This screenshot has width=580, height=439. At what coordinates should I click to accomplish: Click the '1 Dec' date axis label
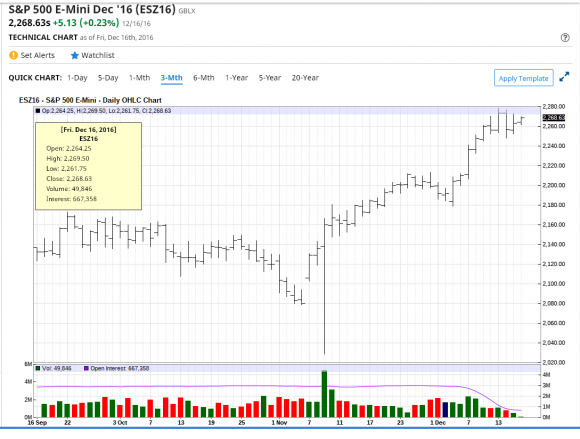438,423
